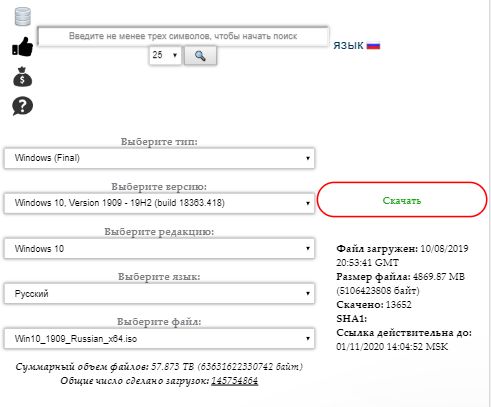The height and width of the screenshot is (407, 491).
Task: Click the total downloads number 145754864
Action: click(235, 381)
